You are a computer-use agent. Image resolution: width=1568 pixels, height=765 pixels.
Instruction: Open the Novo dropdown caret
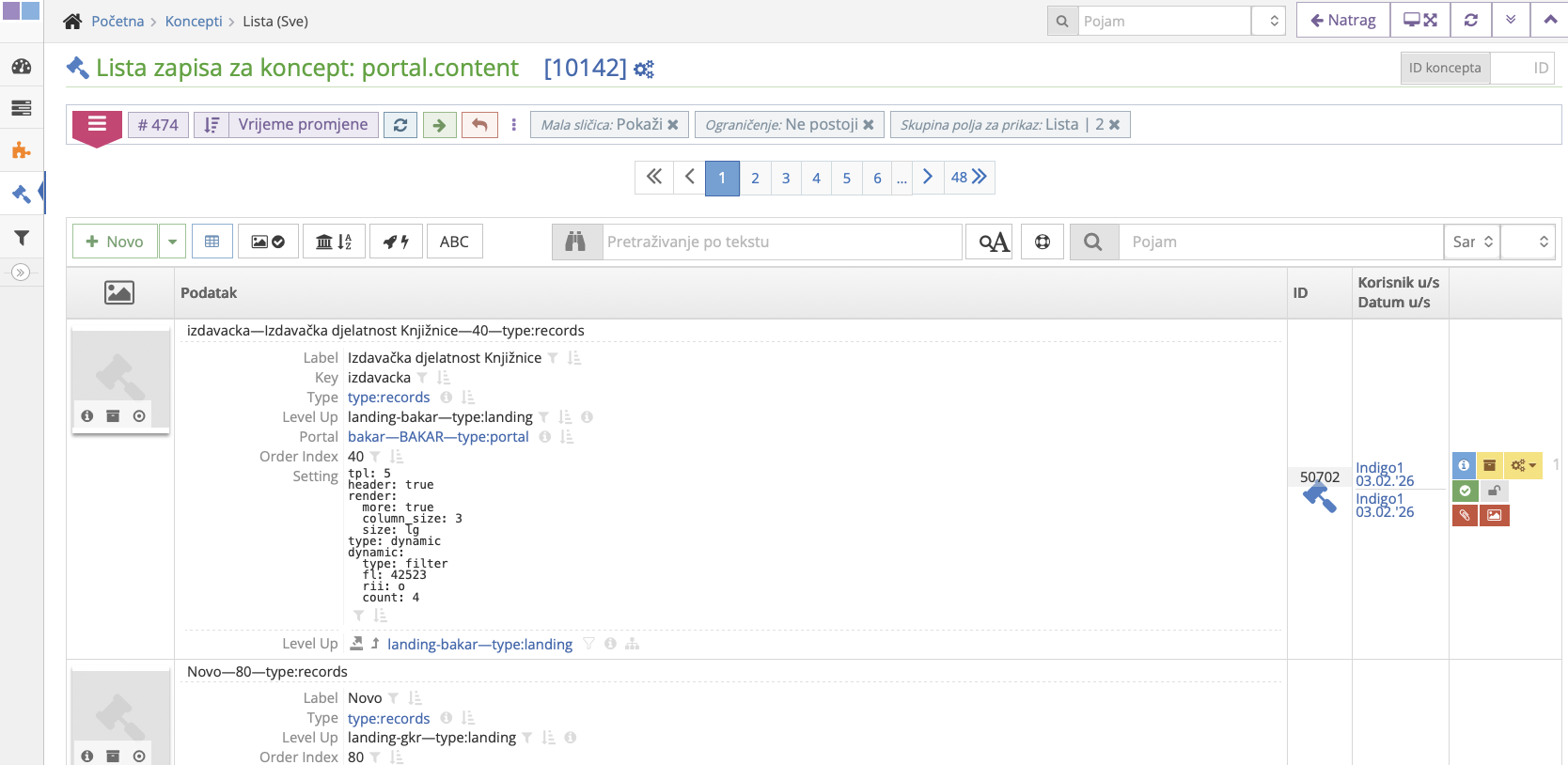(x=172, y=242)
